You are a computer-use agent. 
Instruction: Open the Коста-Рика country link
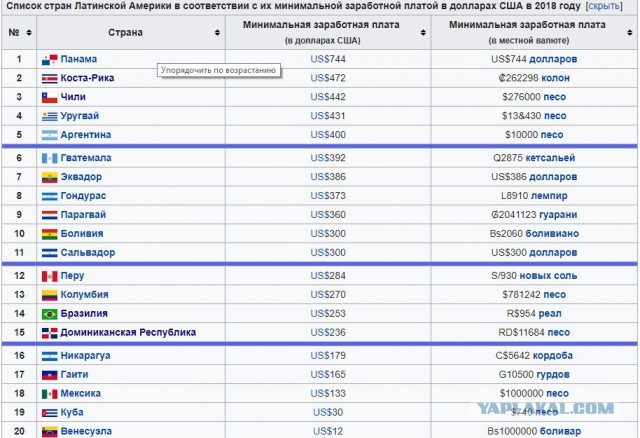tap(87, 78)
